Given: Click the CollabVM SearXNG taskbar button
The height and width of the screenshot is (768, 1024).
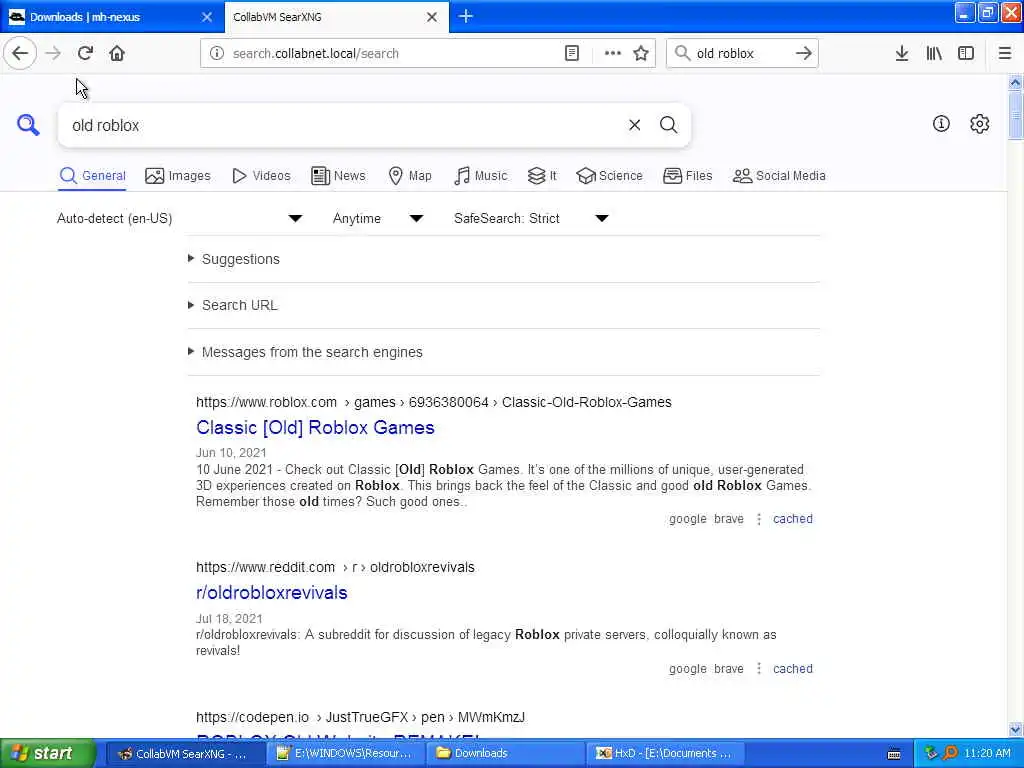Looking at the screenshot, I should (184, 754).
